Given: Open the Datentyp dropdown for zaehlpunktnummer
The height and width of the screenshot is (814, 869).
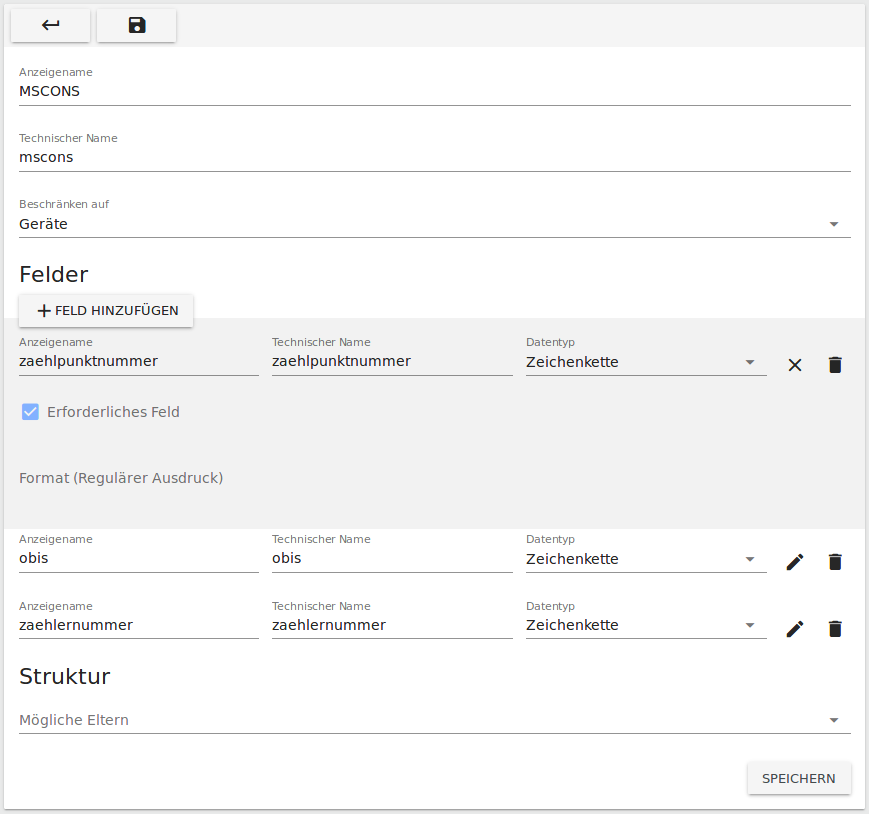Looking at the screenshot, I should 748,362.
